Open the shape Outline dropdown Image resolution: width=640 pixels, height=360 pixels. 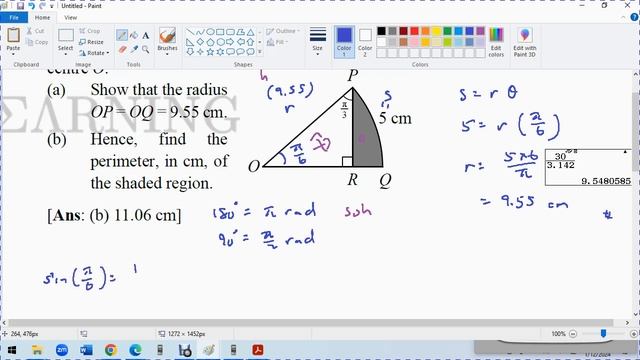[283, 31]
